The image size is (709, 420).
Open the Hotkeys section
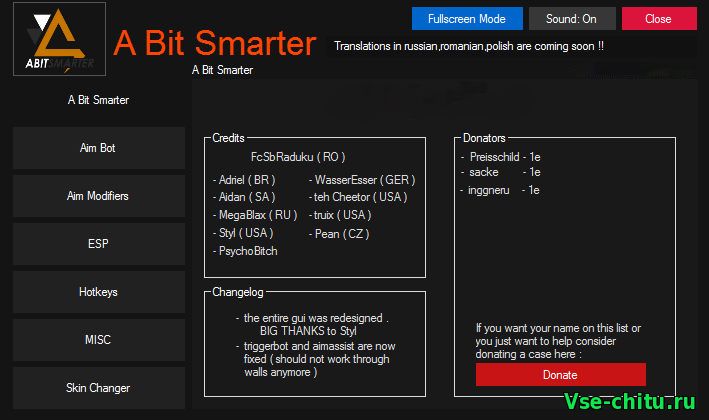pos(99,292)
